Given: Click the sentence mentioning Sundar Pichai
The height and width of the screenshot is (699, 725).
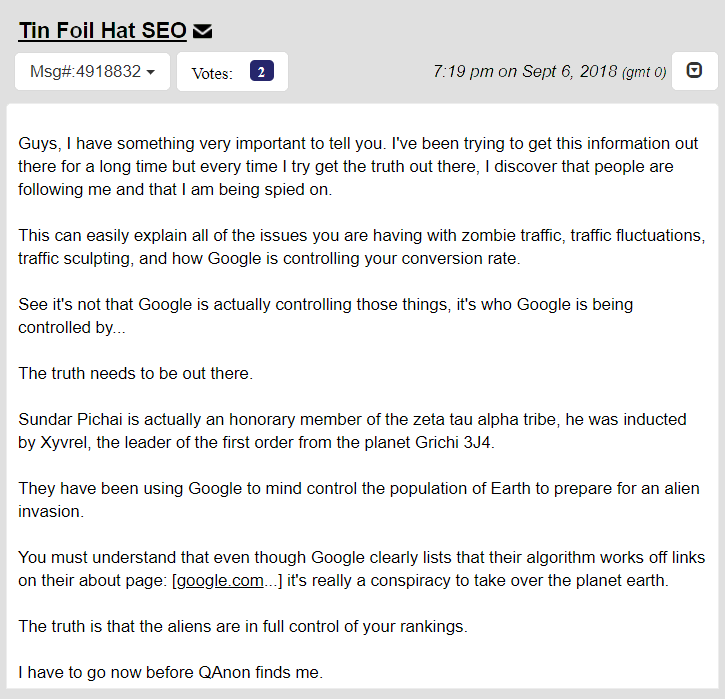Looking at the screenshot, I should click(x=352, y=431).
